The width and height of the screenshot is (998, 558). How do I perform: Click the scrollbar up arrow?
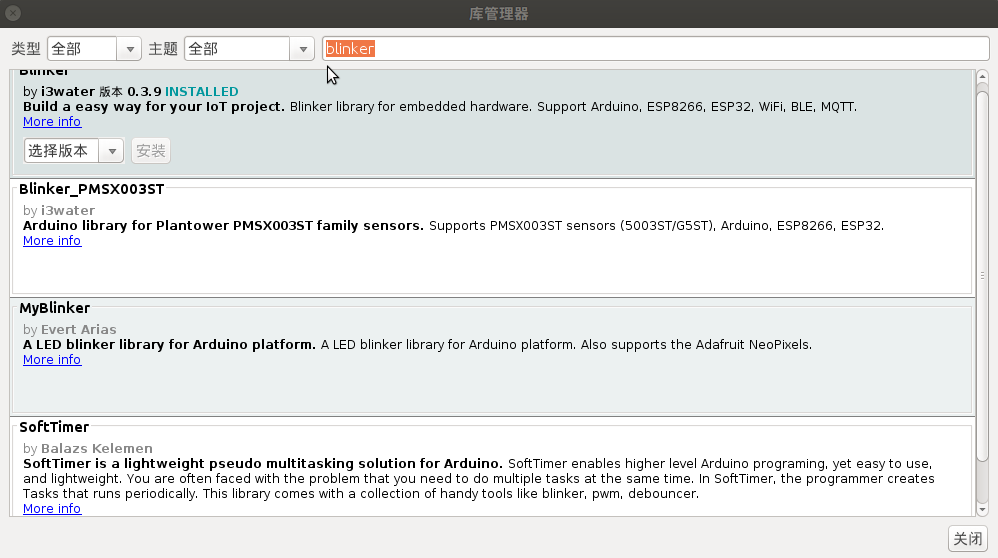click(982, 77)
